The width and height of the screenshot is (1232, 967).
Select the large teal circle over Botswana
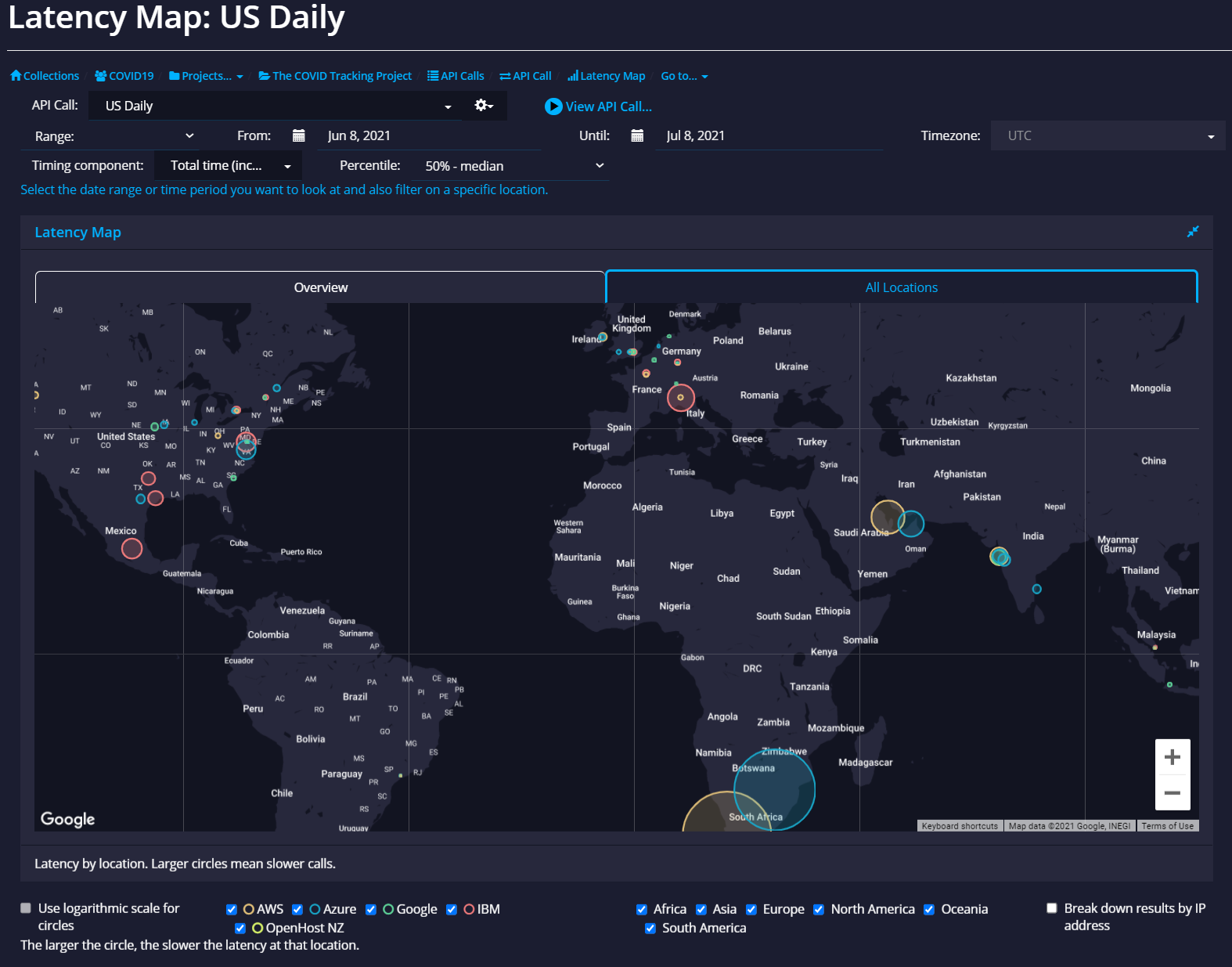coord(774,789)
